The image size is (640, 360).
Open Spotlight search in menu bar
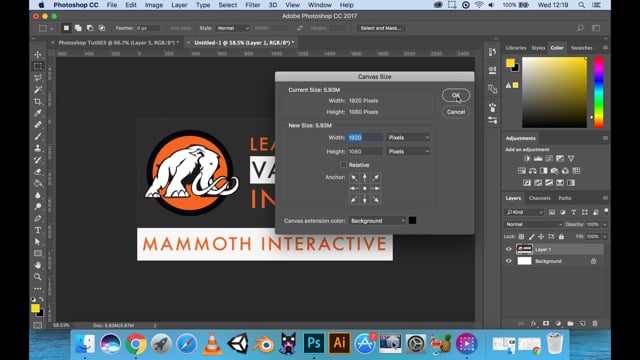pyautogui.click(x=582, y=5)
